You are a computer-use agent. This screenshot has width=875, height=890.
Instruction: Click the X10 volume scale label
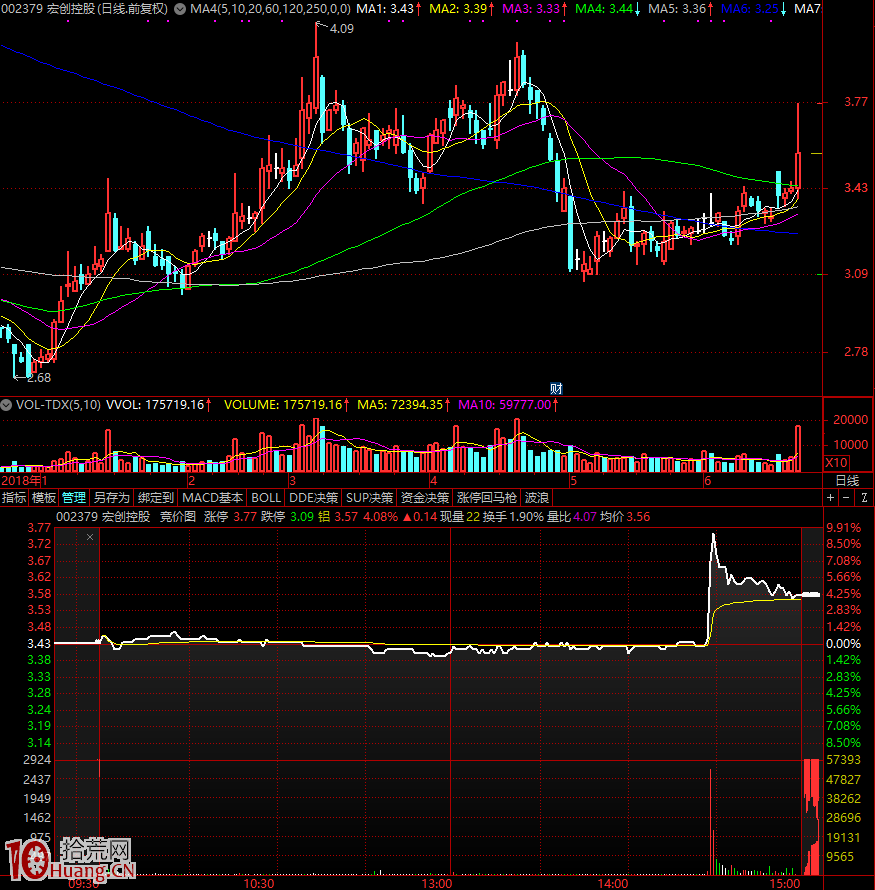pos(836,463)
